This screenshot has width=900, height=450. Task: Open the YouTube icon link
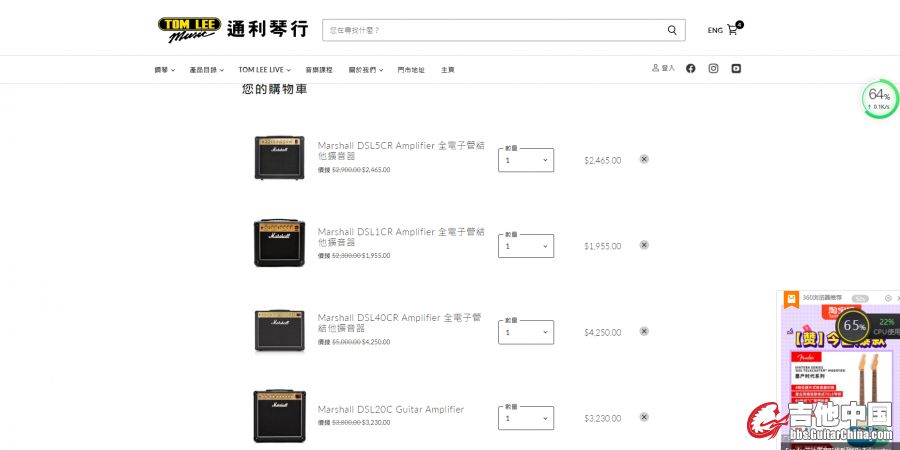[x=736, y=68]
